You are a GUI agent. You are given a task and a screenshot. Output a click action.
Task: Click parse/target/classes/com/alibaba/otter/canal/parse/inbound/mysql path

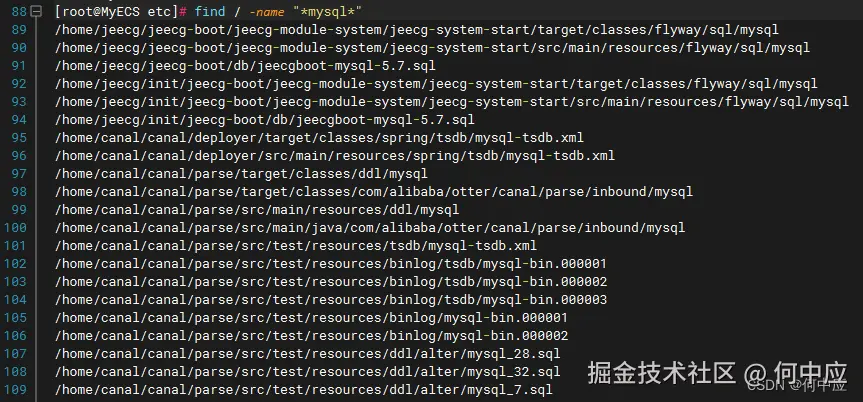pos(374,192)
